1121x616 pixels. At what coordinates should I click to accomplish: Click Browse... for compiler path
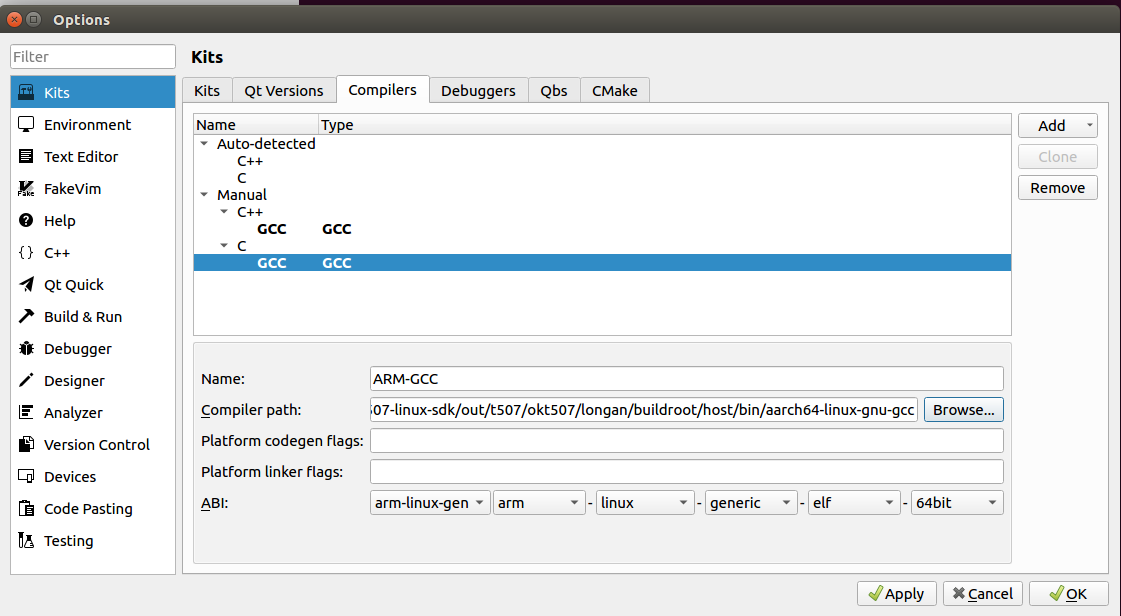click(964, 409)
